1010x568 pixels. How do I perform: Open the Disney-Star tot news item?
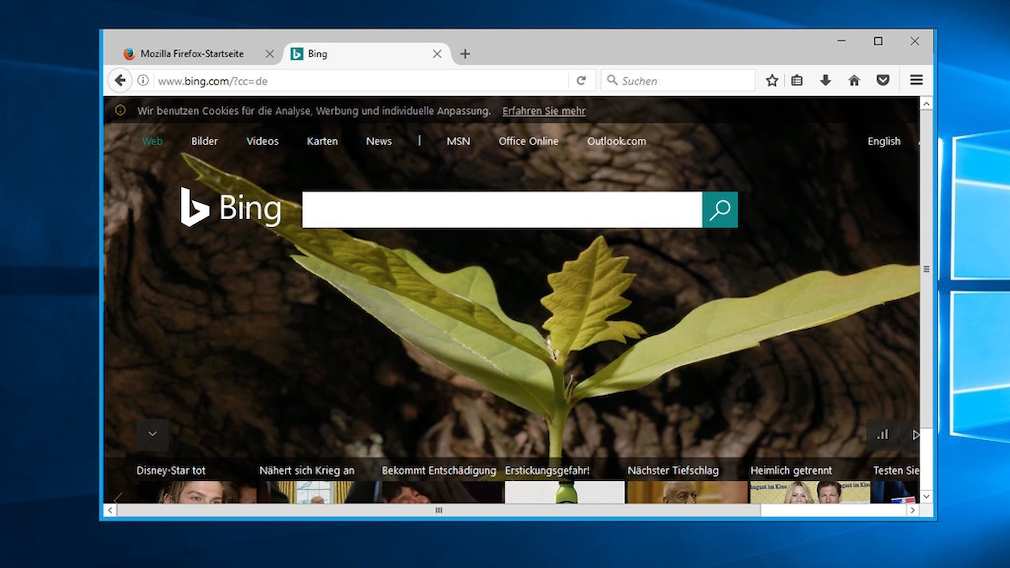pyautogui.click(x=171, y=470)
